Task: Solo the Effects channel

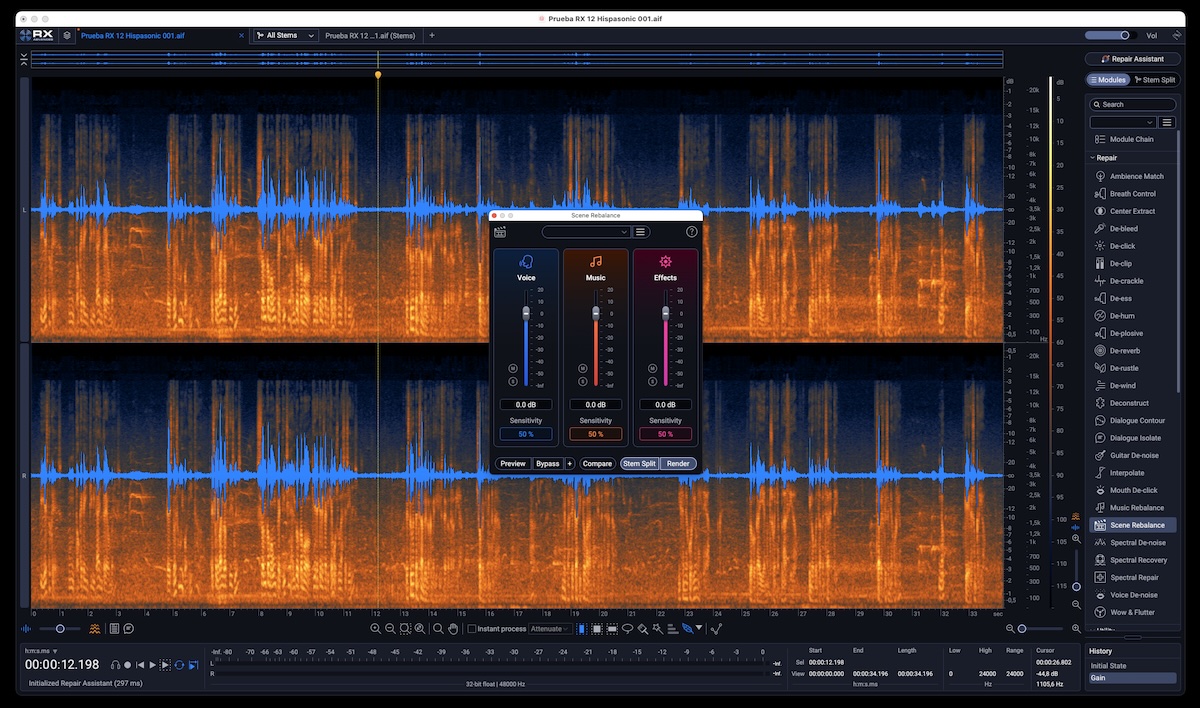Action: 652,381
